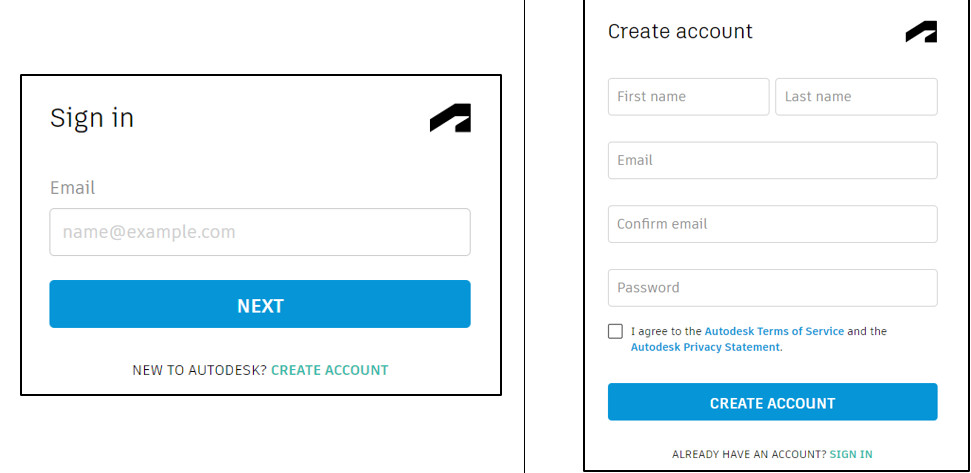Open the Autodesk Terms of Service link
The height and width of the screenshot is (473, 971).
tap(774, 331)
